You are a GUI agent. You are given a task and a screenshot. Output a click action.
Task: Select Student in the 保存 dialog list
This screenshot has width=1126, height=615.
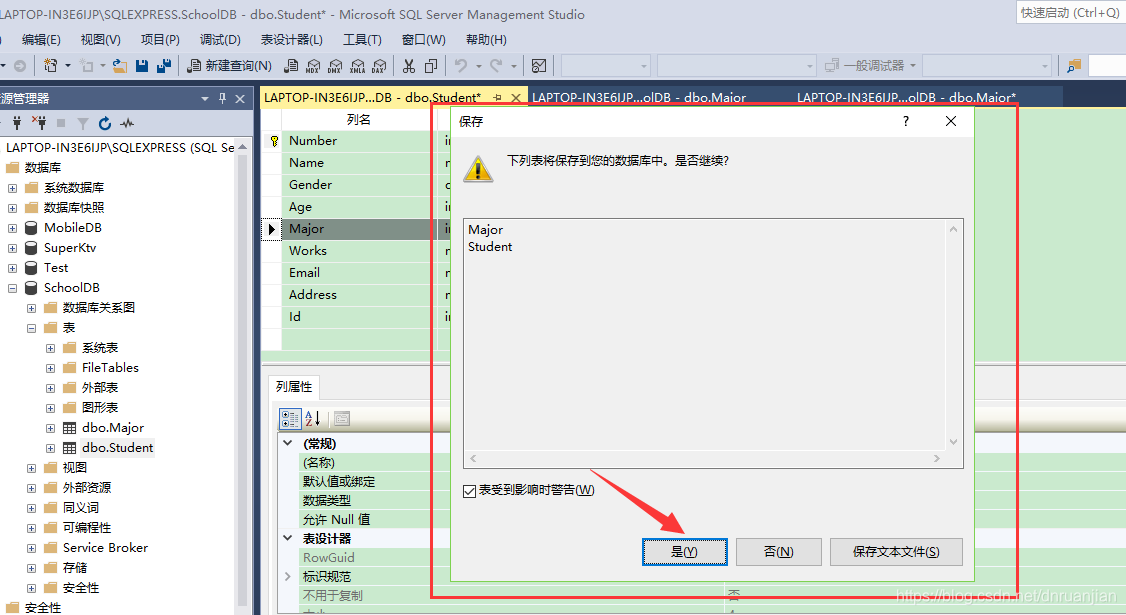(490, 246)
